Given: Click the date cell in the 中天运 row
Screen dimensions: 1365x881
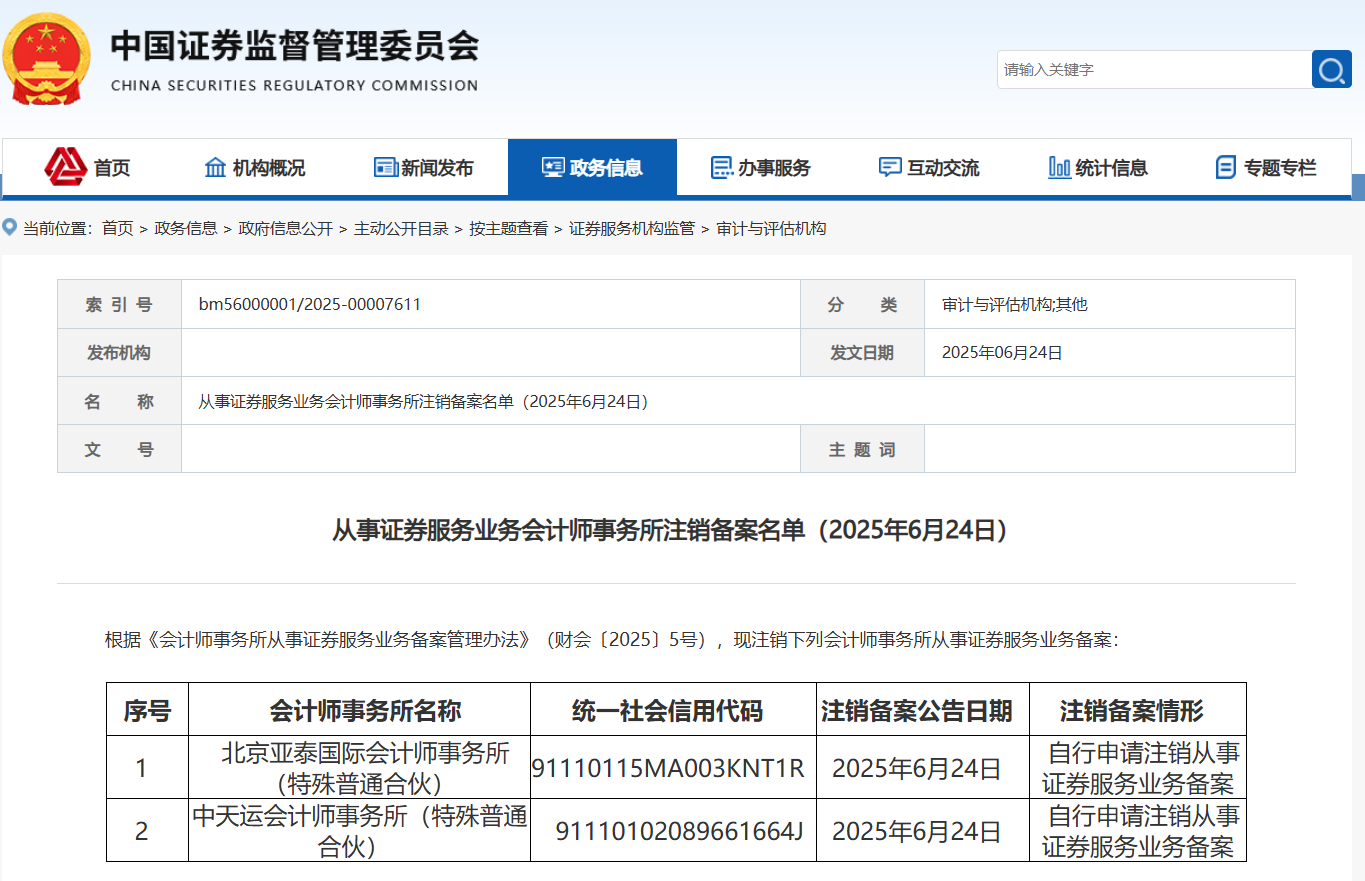Looking at the screenshot, I should [922, 830].
